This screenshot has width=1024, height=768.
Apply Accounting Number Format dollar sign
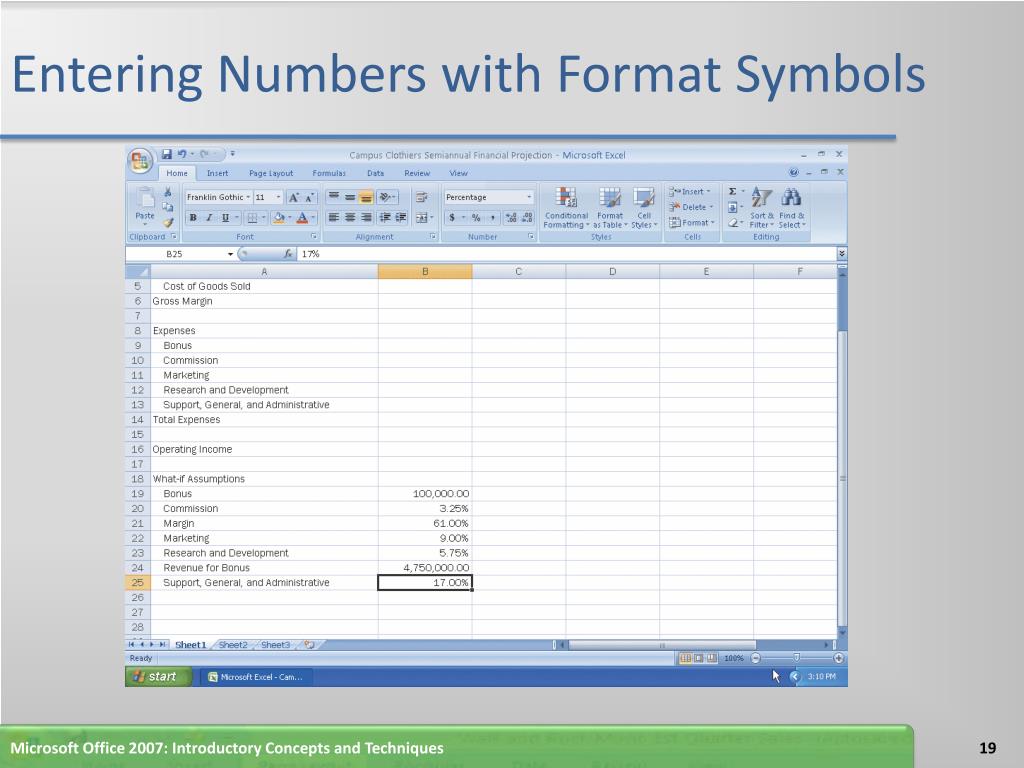pyautogui.click(x=452, y=217)
